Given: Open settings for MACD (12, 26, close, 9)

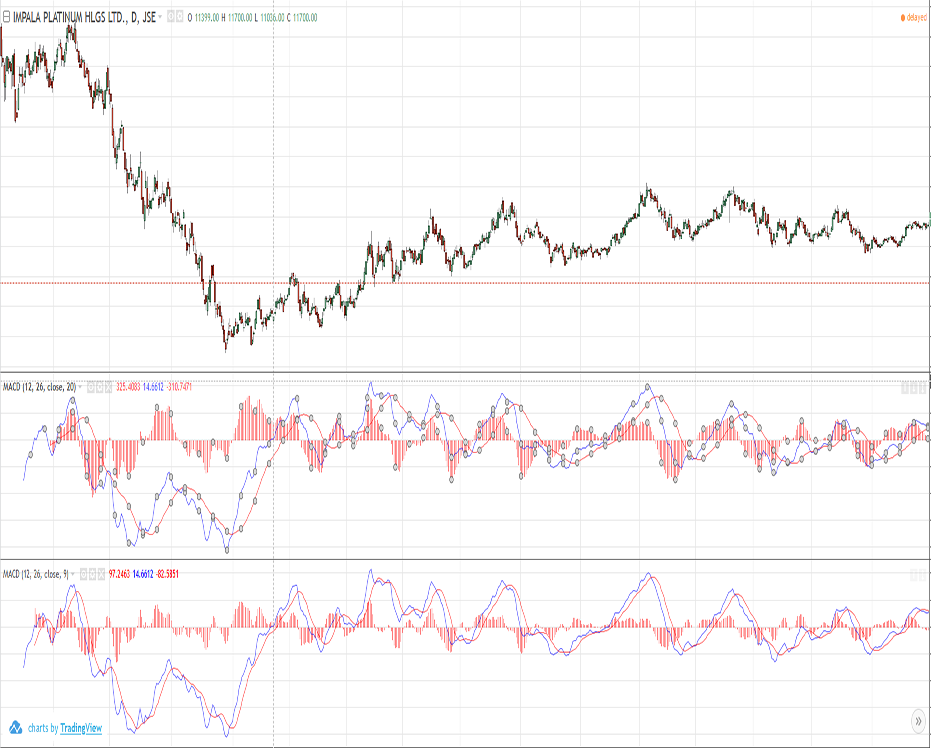Looking at the screenshot, I should point(93,574).
